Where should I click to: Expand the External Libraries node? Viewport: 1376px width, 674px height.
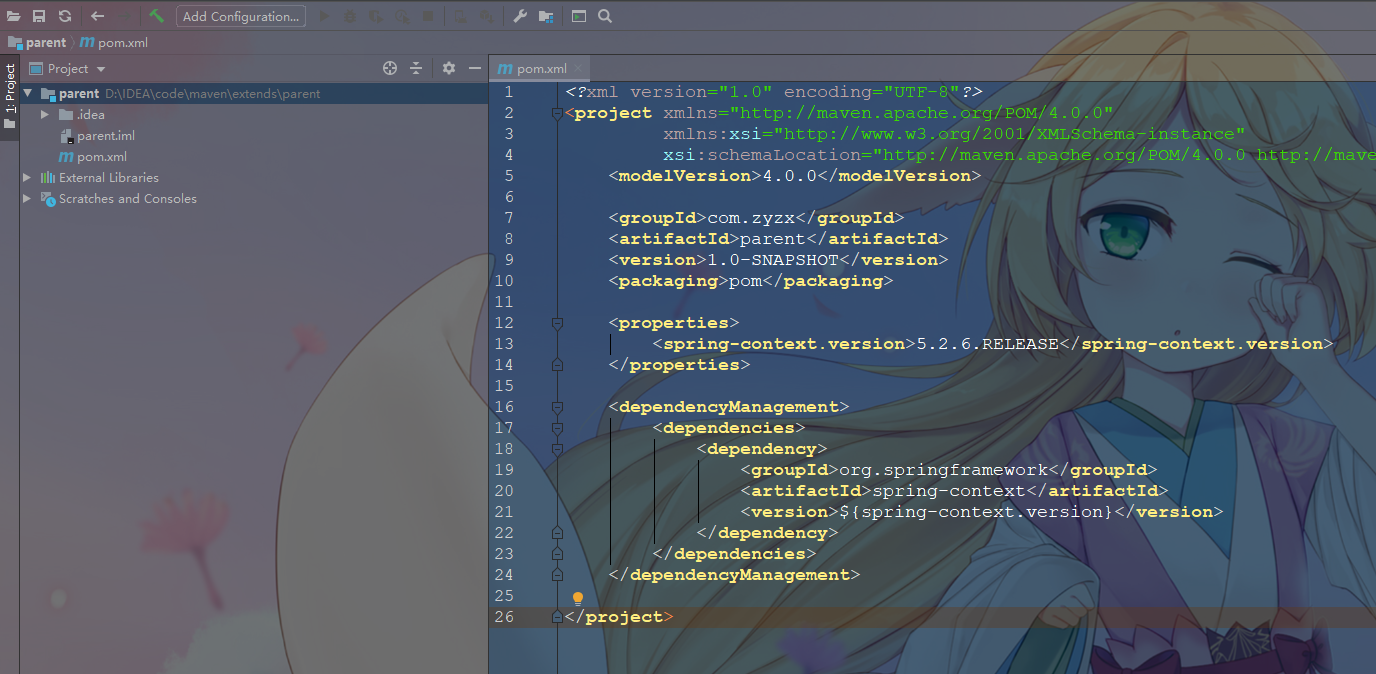click(27, 178)
